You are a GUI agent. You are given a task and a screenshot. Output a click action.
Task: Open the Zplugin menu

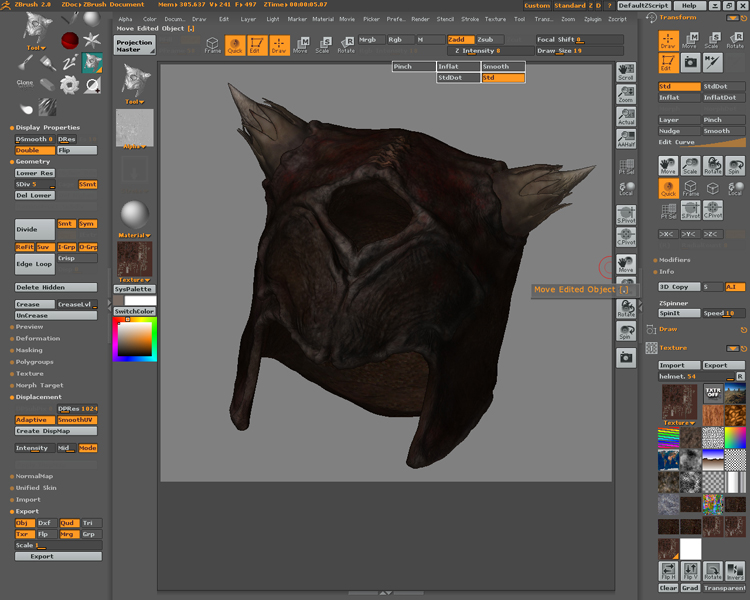coord(594,19)
